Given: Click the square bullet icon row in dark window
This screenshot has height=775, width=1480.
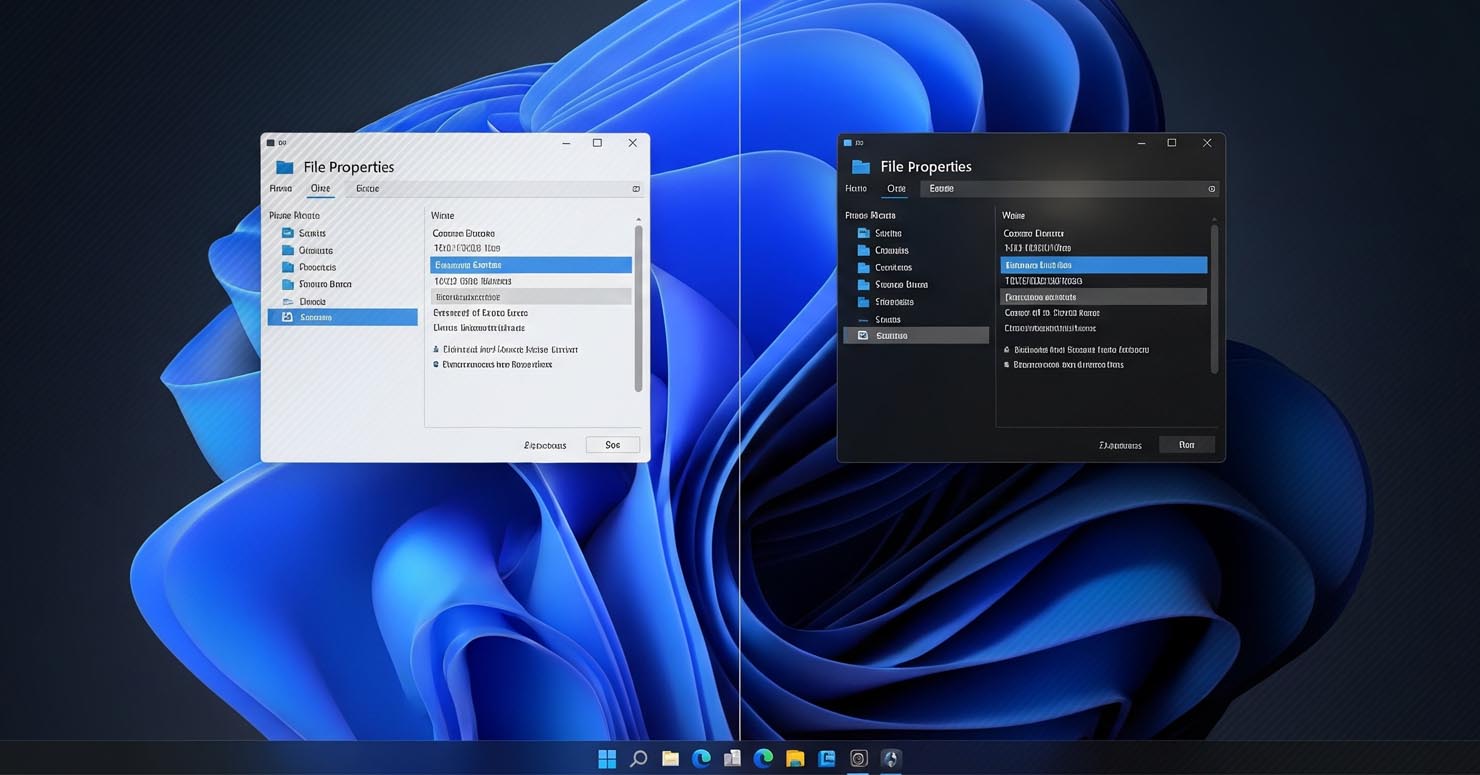Looking at the screenshot, I should click(1065, 365).
